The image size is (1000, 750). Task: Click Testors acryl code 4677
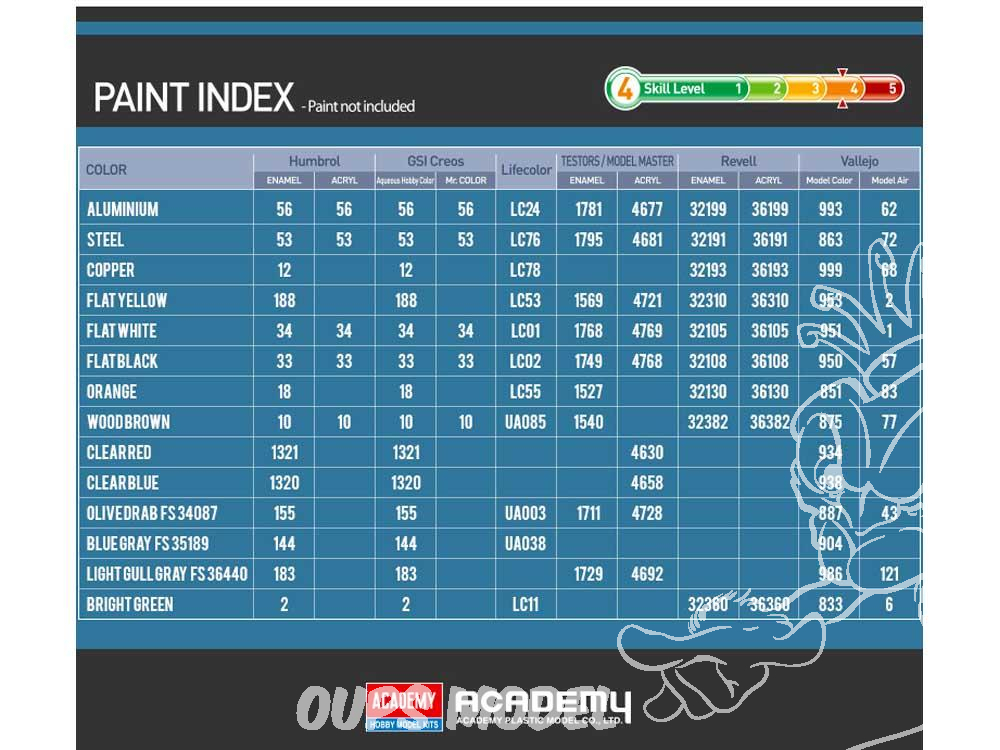[x=647, y=209]
